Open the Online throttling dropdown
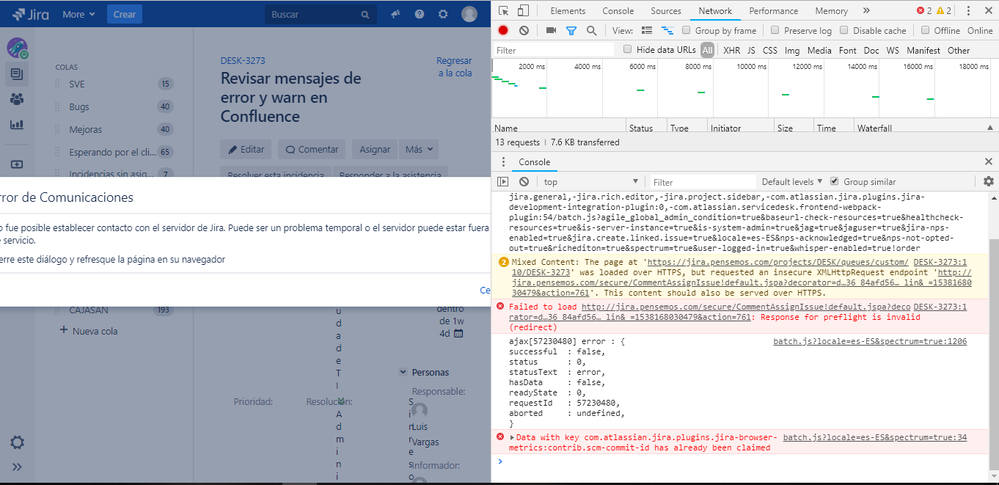The image size is (999, 485). click(980, 31)
